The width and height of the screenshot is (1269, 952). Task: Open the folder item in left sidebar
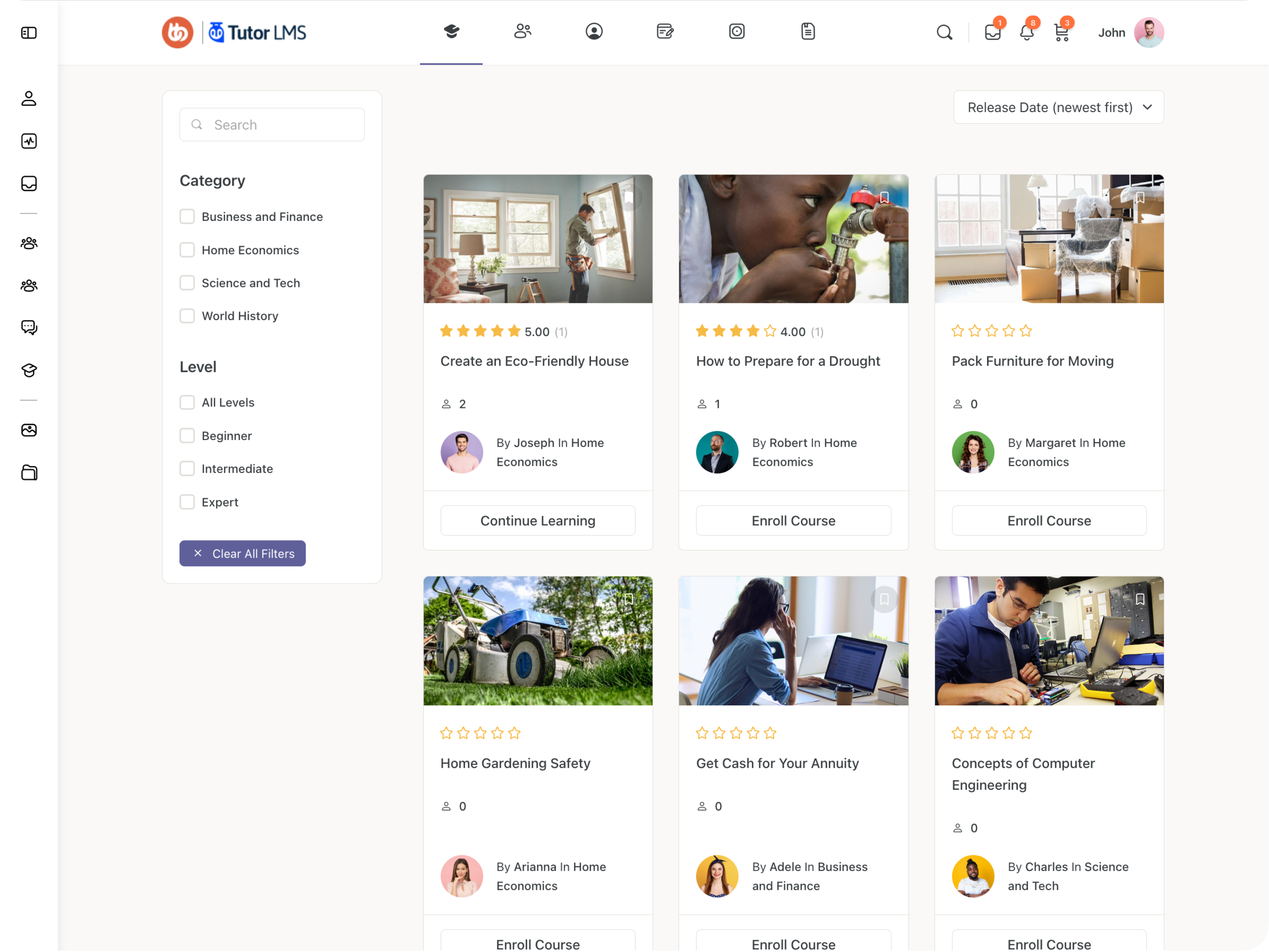click(x=29, y=473)
